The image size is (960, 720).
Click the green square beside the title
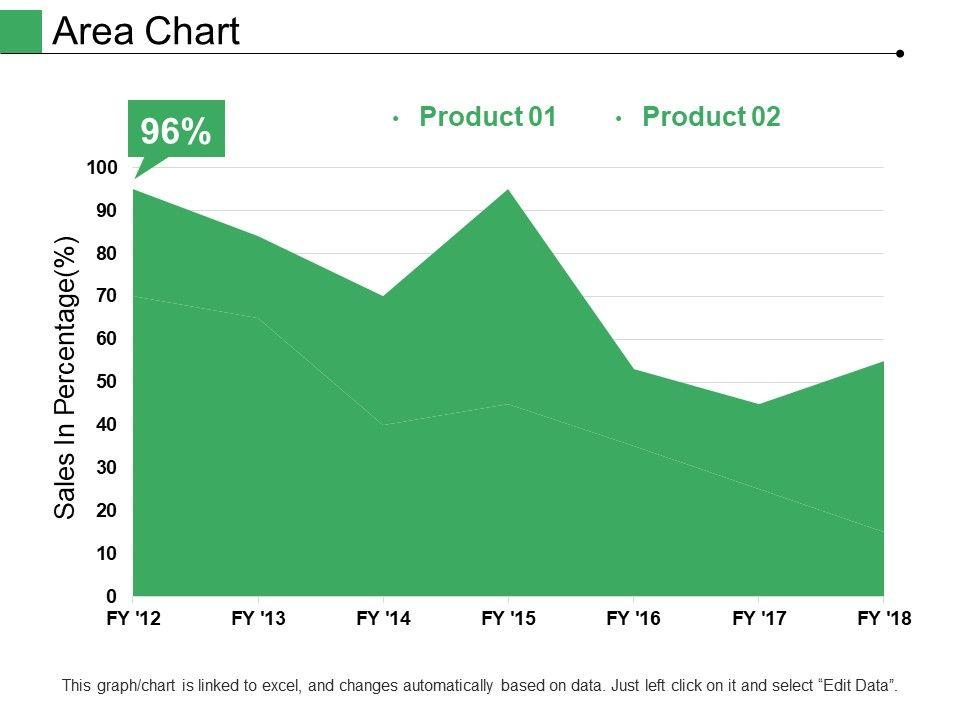coord(21,31)
